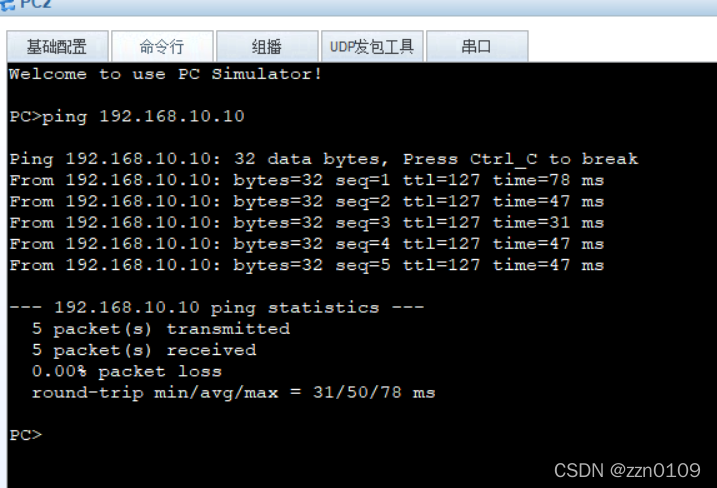
Task: Click the seq=5 ping reply line
Action: tap(307, 265)
